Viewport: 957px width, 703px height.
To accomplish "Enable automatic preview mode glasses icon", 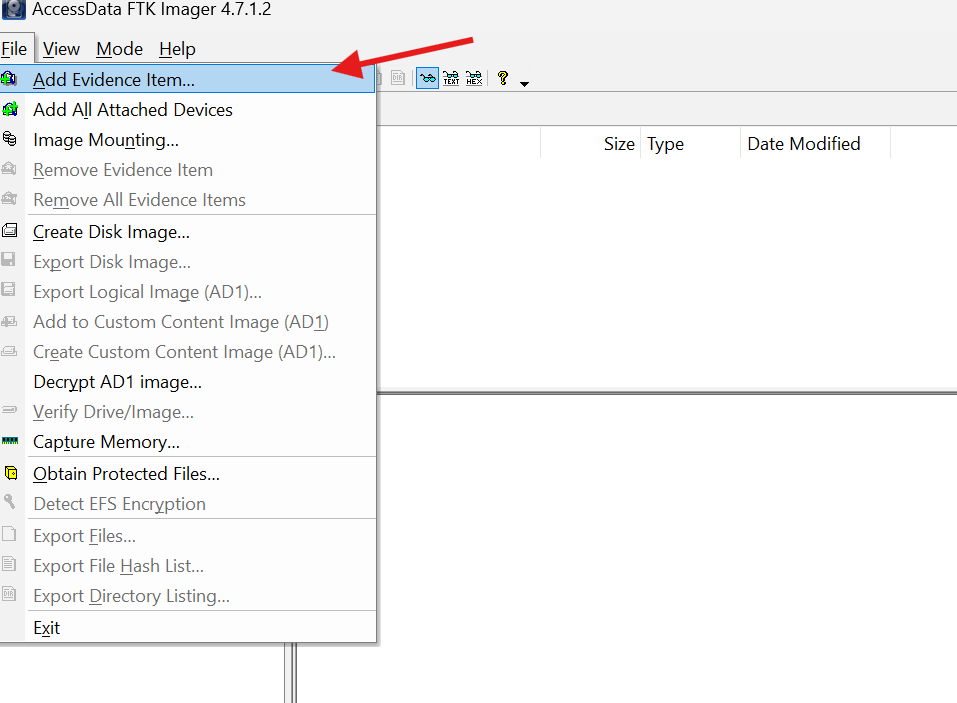I will 427,79.
